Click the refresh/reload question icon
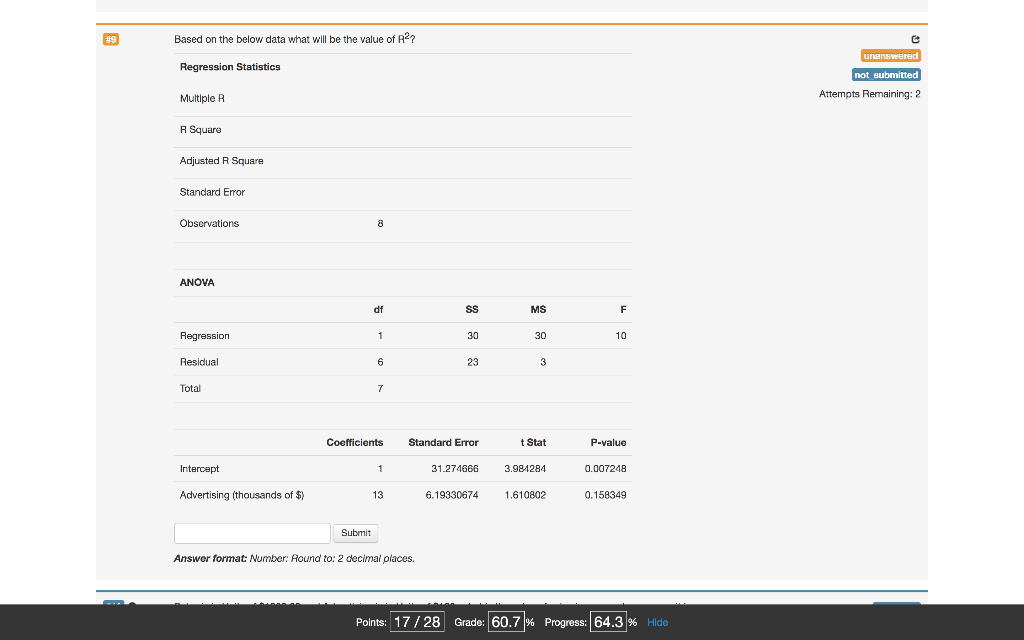The image size is (1024, 640). 914,39
